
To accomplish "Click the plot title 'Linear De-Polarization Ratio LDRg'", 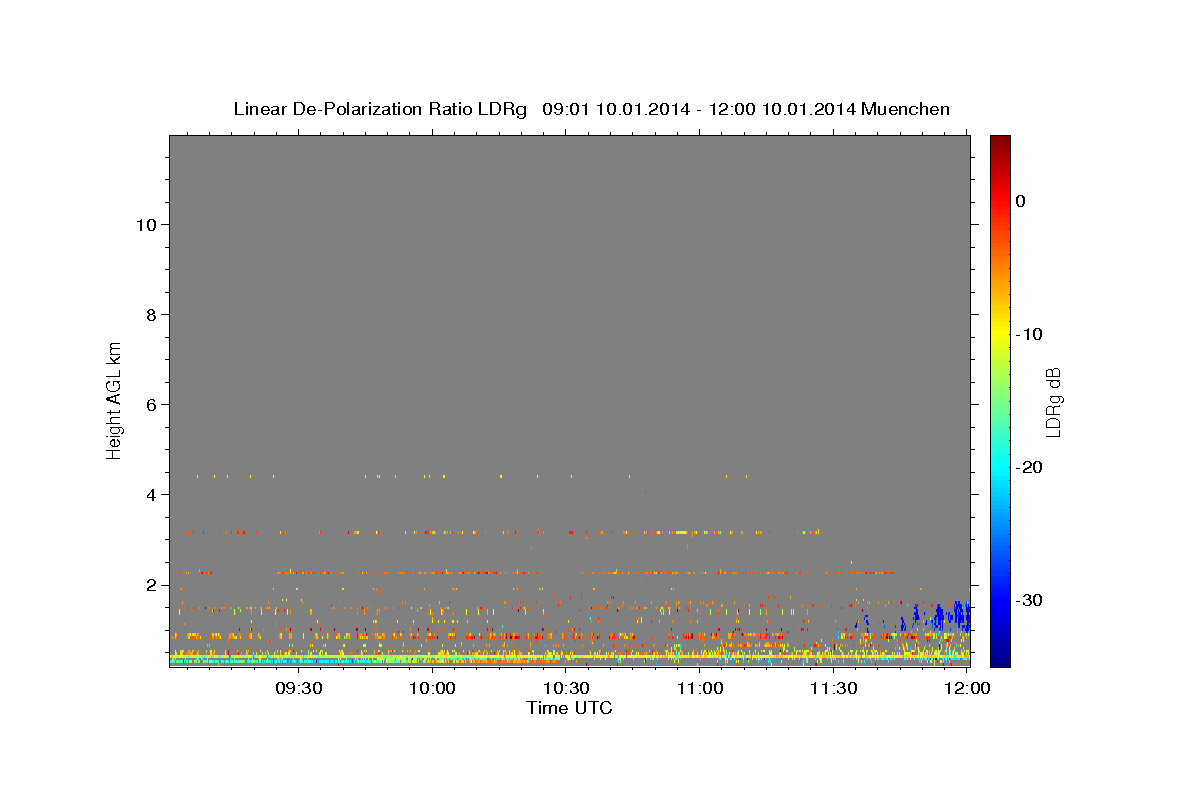I will click(x=380, y=109).
